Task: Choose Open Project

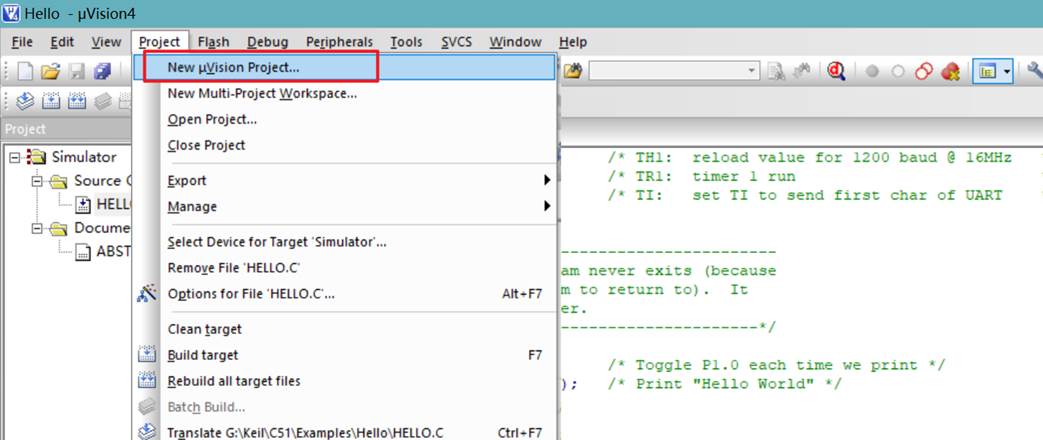Action: pyautogui.click(x=345, y=120)
